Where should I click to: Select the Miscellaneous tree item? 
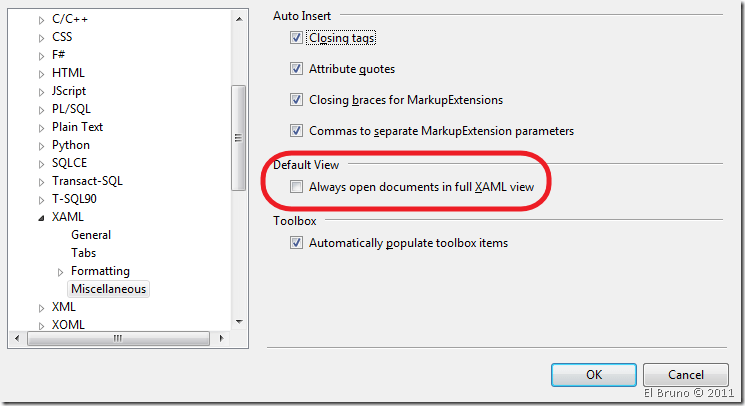point(109,289)
